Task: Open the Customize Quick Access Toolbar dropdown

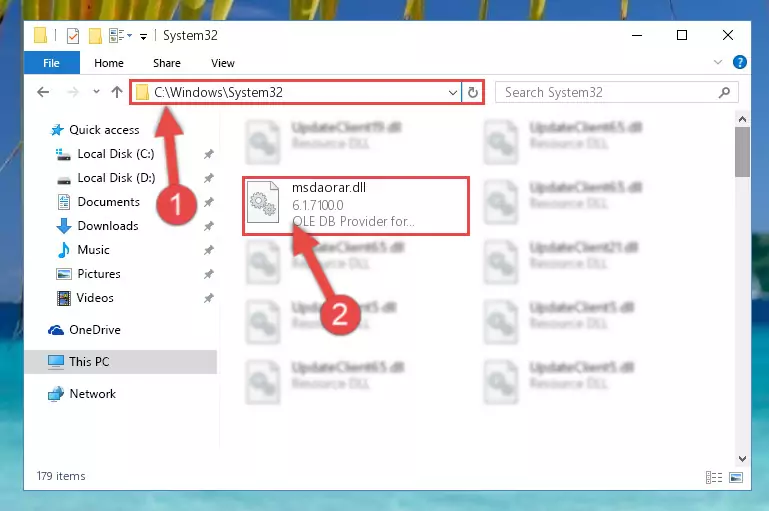Action: pos(143,36)
